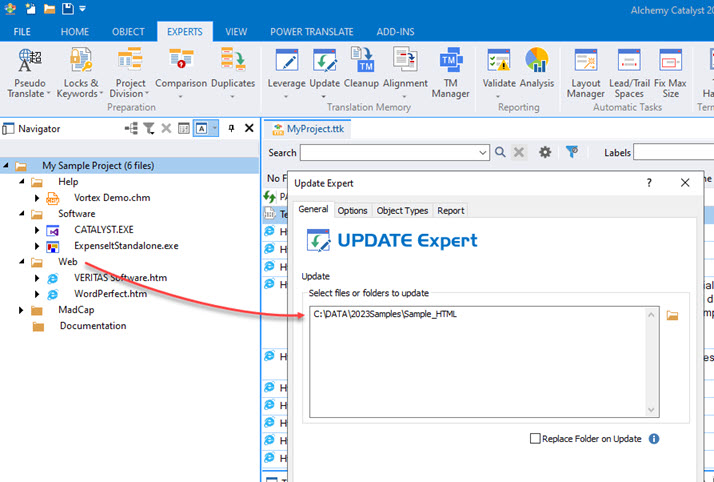Screen dimensions: 714x482
Task: Open the TM Manager
Action: [451, 73]
